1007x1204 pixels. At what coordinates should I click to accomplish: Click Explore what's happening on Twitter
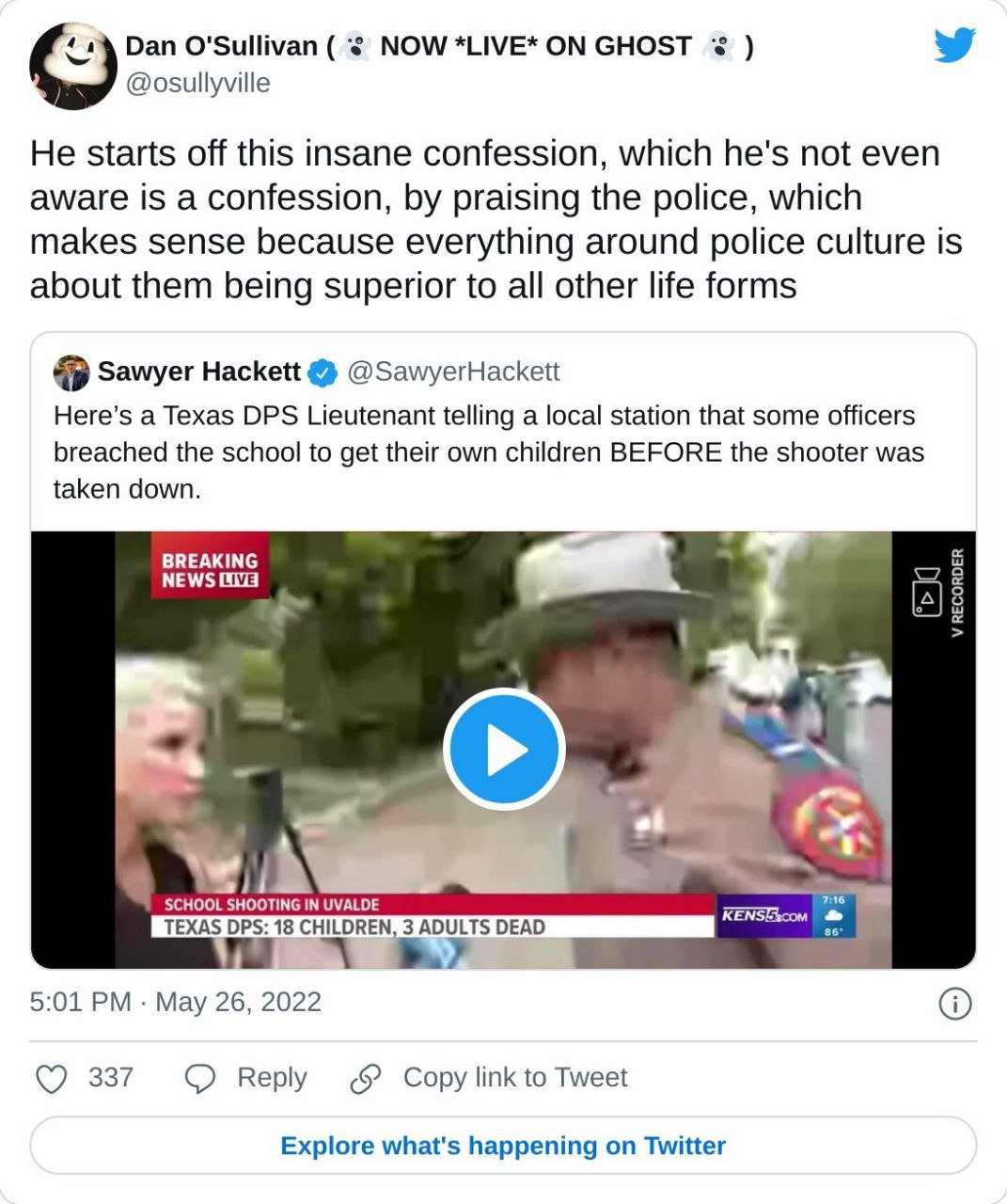[503, 1146]
